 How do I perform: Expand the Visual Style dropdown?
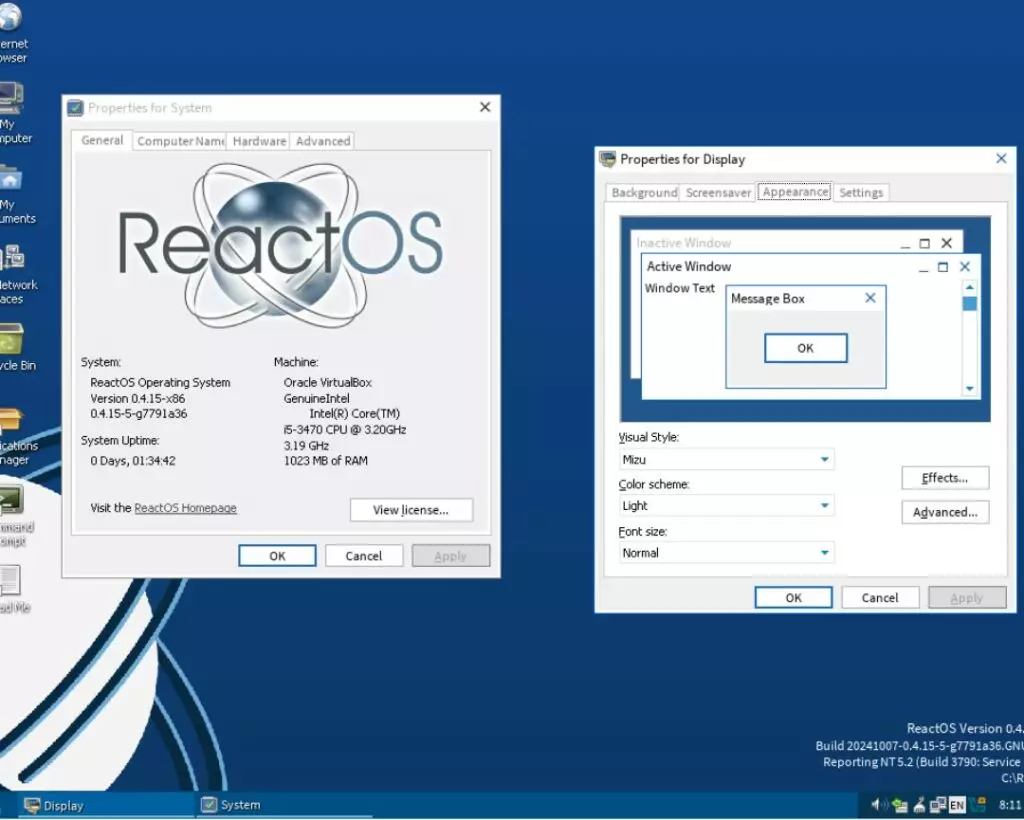point(726,460)
